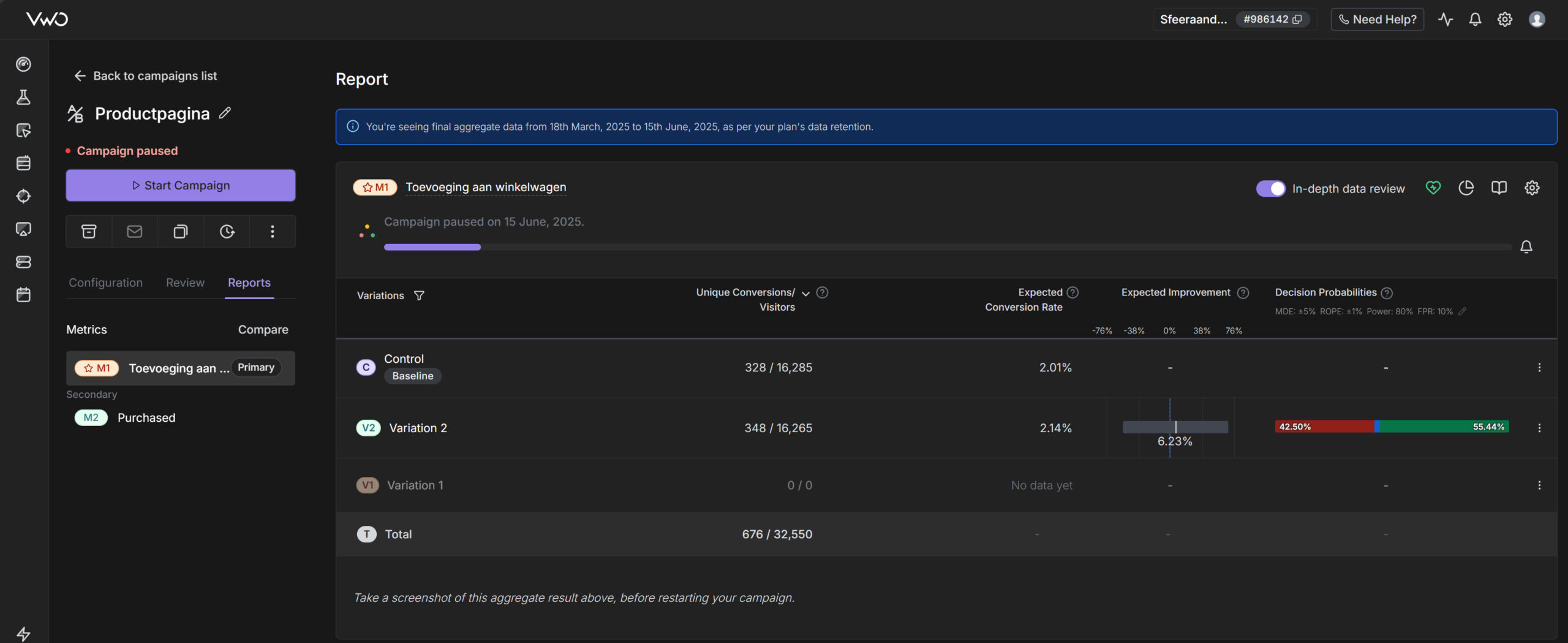The width and height of the screenshot is (1568, 643).
Task: Open campaign more options three-dot menu
Action: click(x=273, y=231)
